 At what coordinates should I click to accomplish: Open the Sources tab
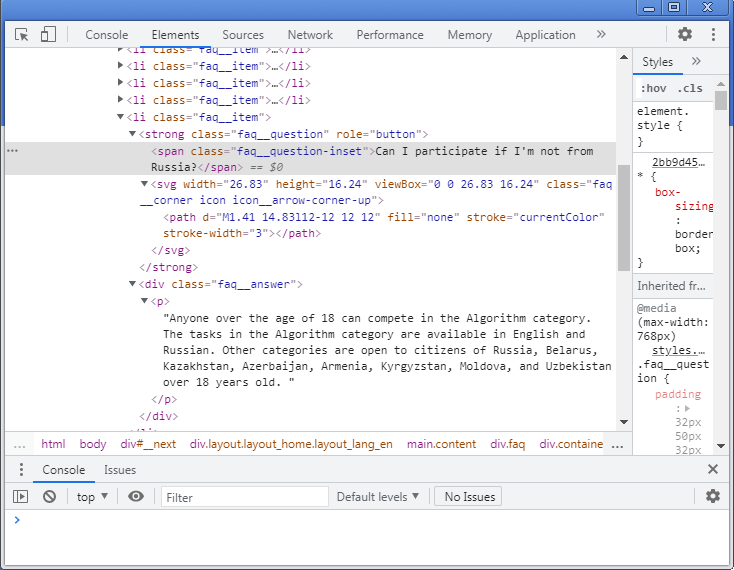point(243,35)
